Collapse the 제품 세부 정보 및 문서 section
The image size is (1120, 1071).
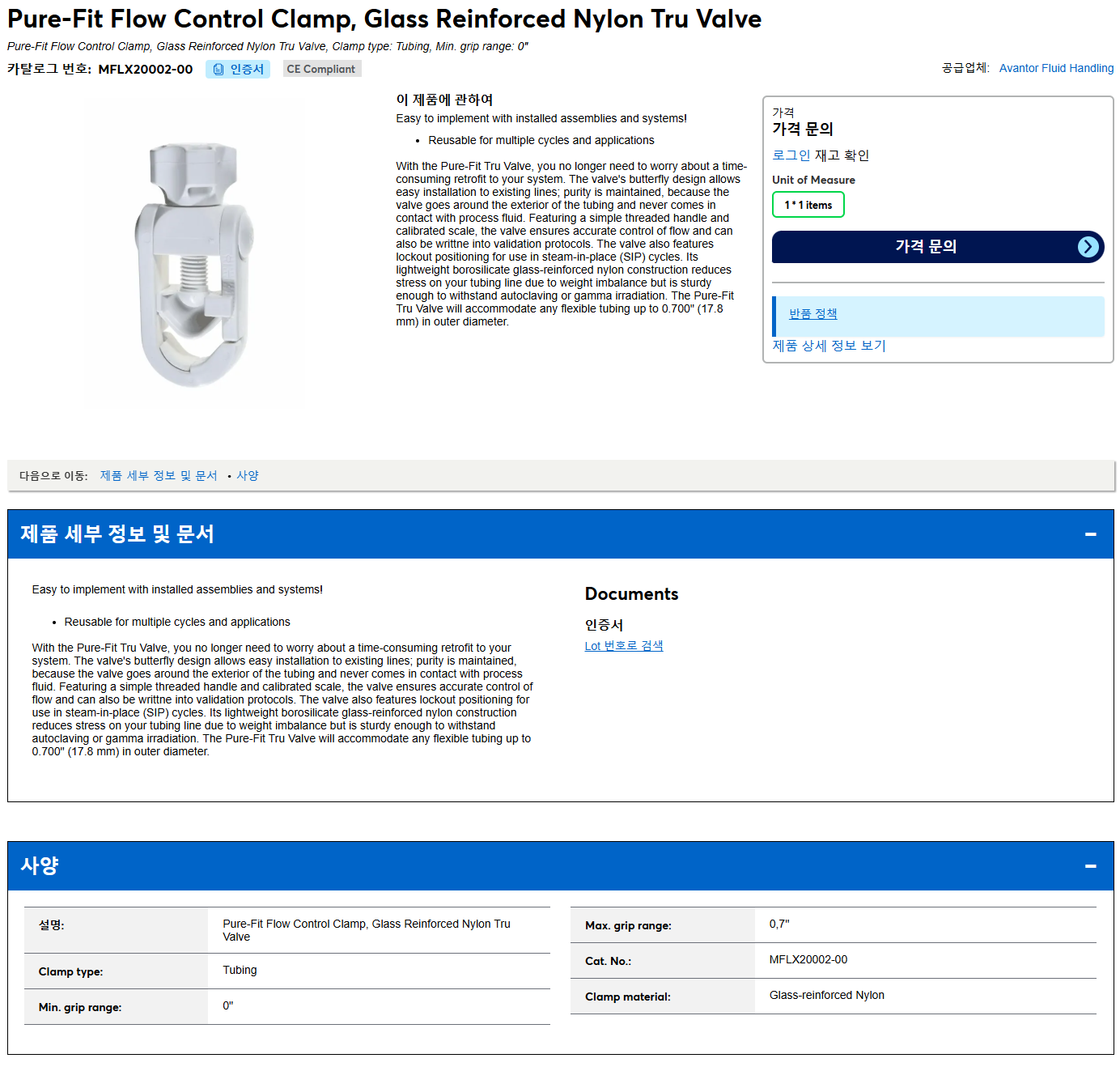[1091, 534]
